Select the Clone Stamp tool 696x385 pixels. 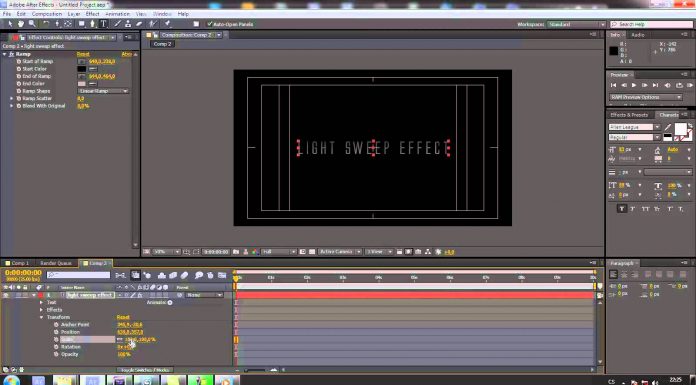(x=128, y=24)
